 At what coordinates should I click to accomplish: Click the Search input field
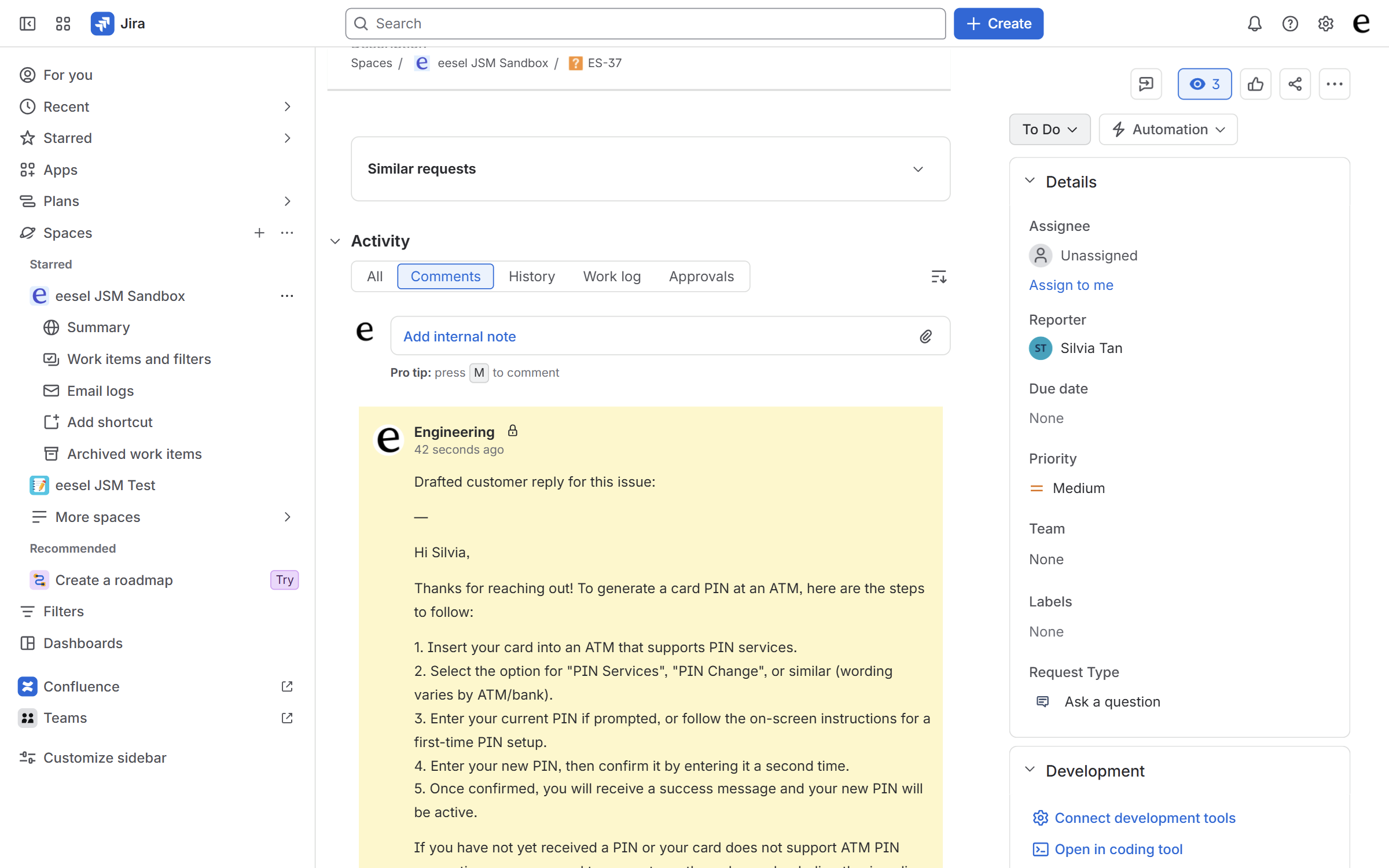(x=645, y=24)
